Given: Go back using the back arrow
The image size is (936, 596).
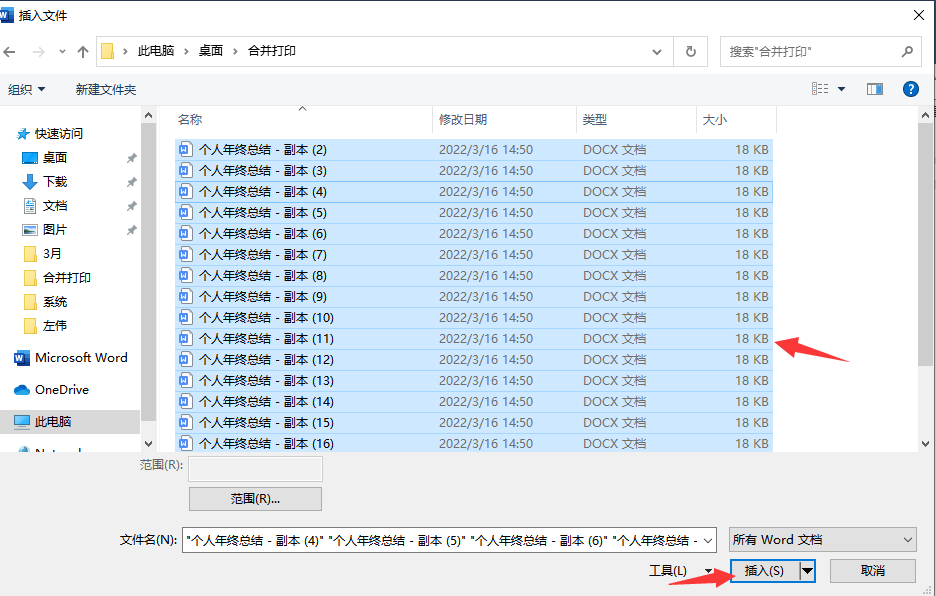Looking at the screenshot, I should [x=10, y=52].
